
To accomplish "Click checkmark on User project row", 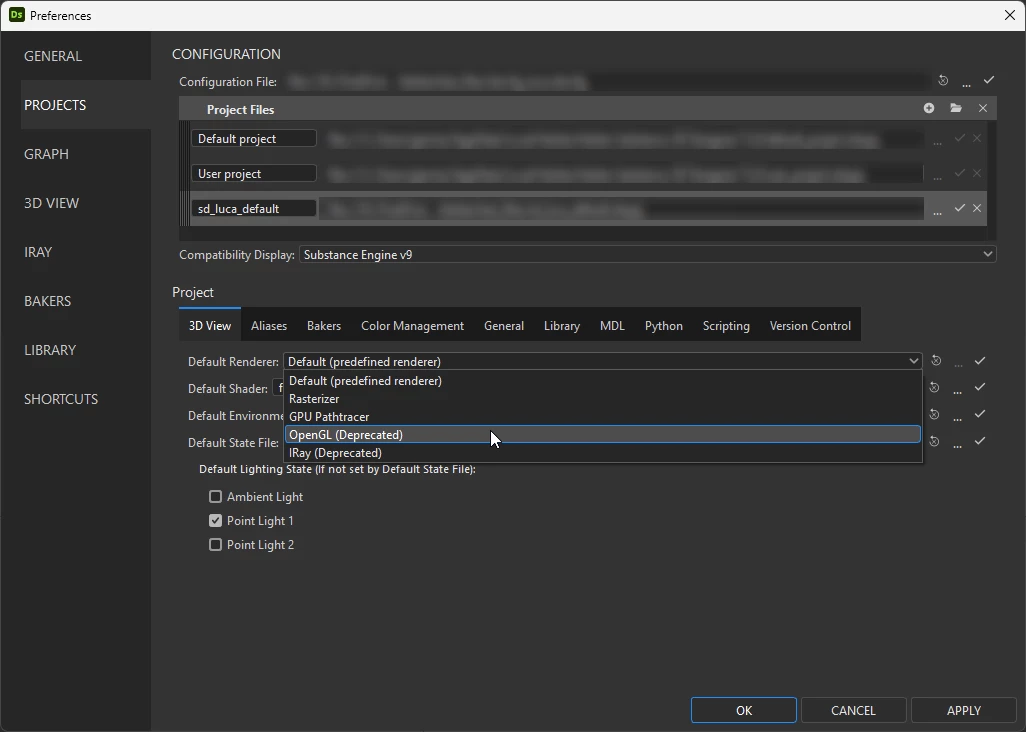I will [x=959, y=173].
